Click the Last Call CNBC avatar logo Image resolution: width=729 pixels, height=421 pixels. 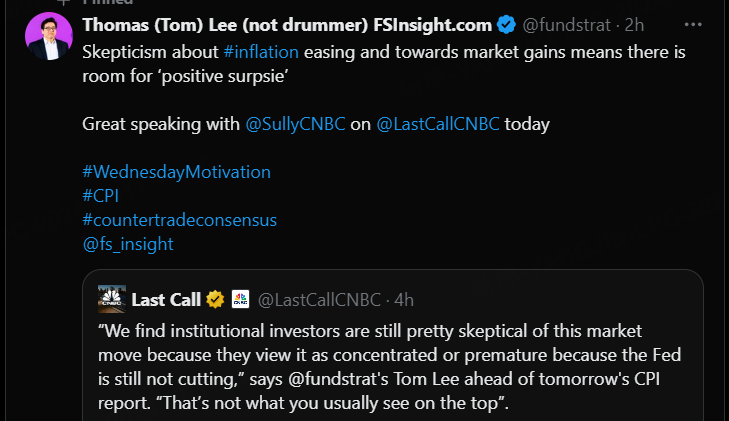tap(111, 299)
